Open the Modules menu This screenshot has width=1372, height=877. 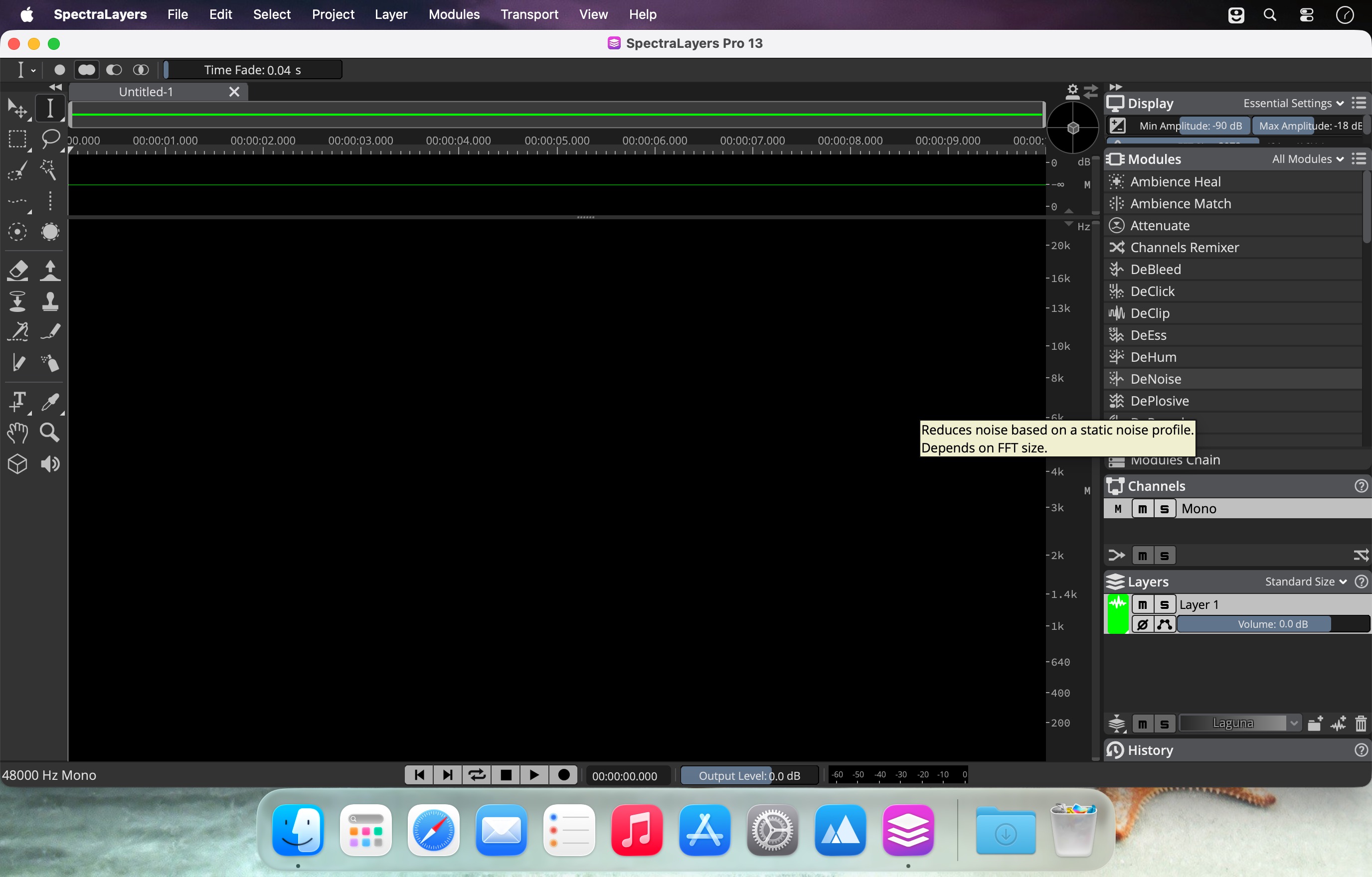click(454, 15)
